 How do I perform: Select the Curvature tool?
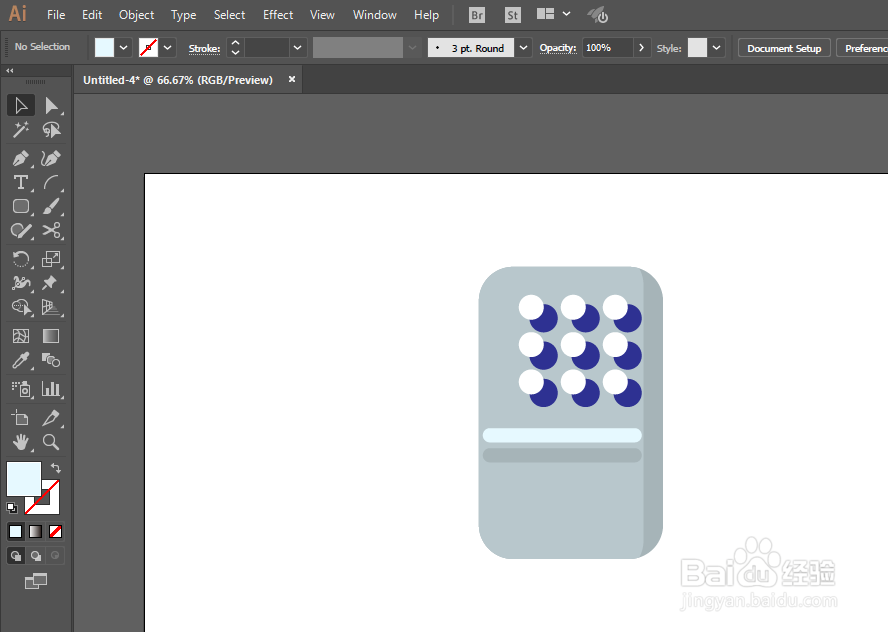(x=51, y=159)
